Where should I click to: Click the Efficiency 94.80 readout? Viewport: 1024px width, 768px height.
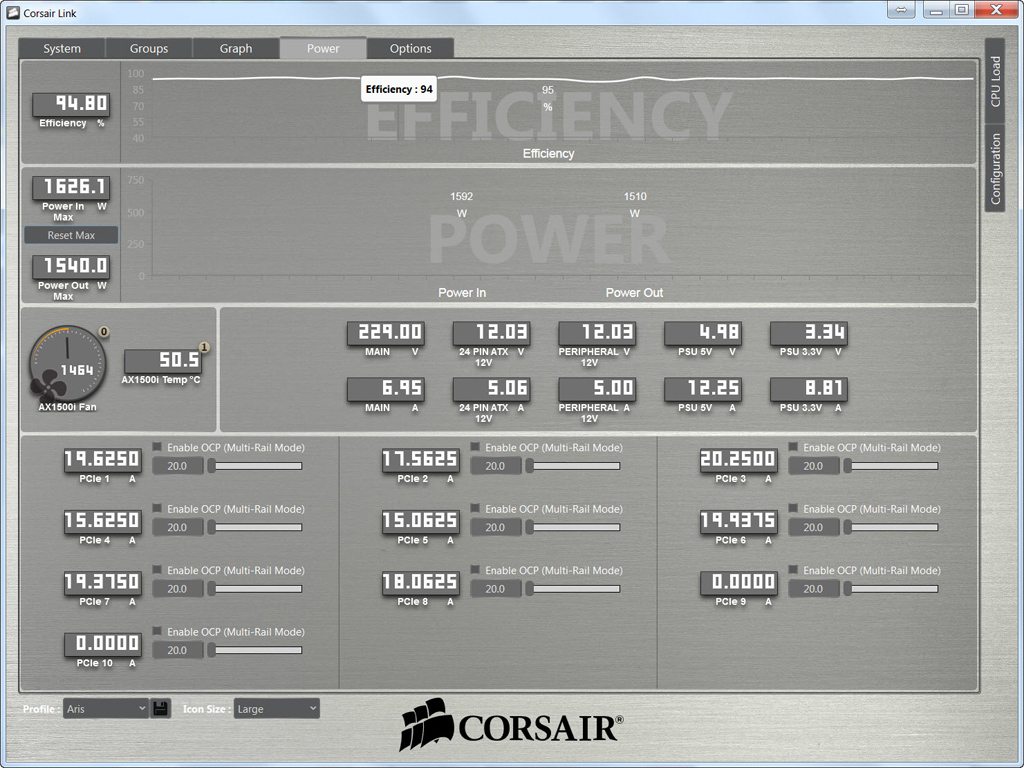coord(71,103)
